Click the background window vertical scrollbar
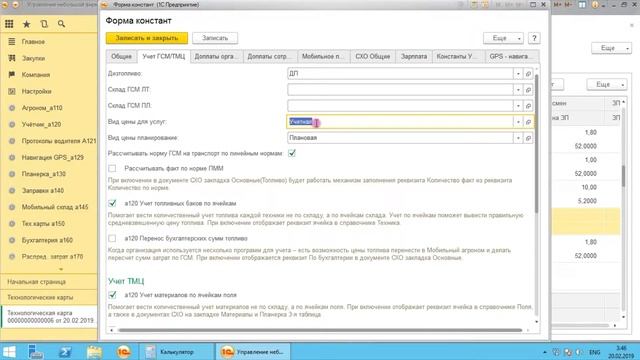The image size is (640, 360). click(x=623, y=176)
